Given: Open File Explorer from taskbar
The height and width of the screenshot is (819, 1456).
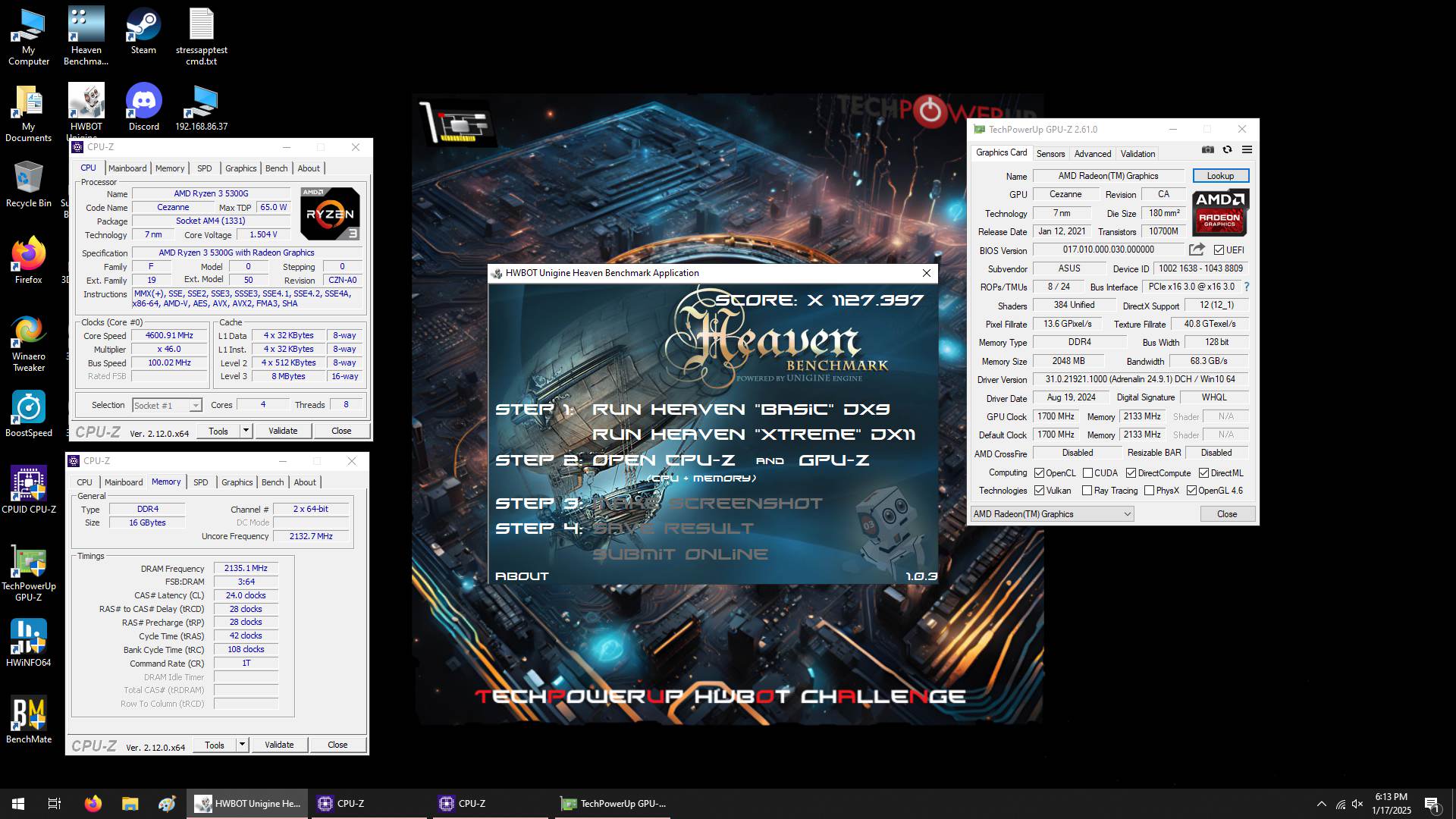Looking at the screenshot, I should point(130,804).
